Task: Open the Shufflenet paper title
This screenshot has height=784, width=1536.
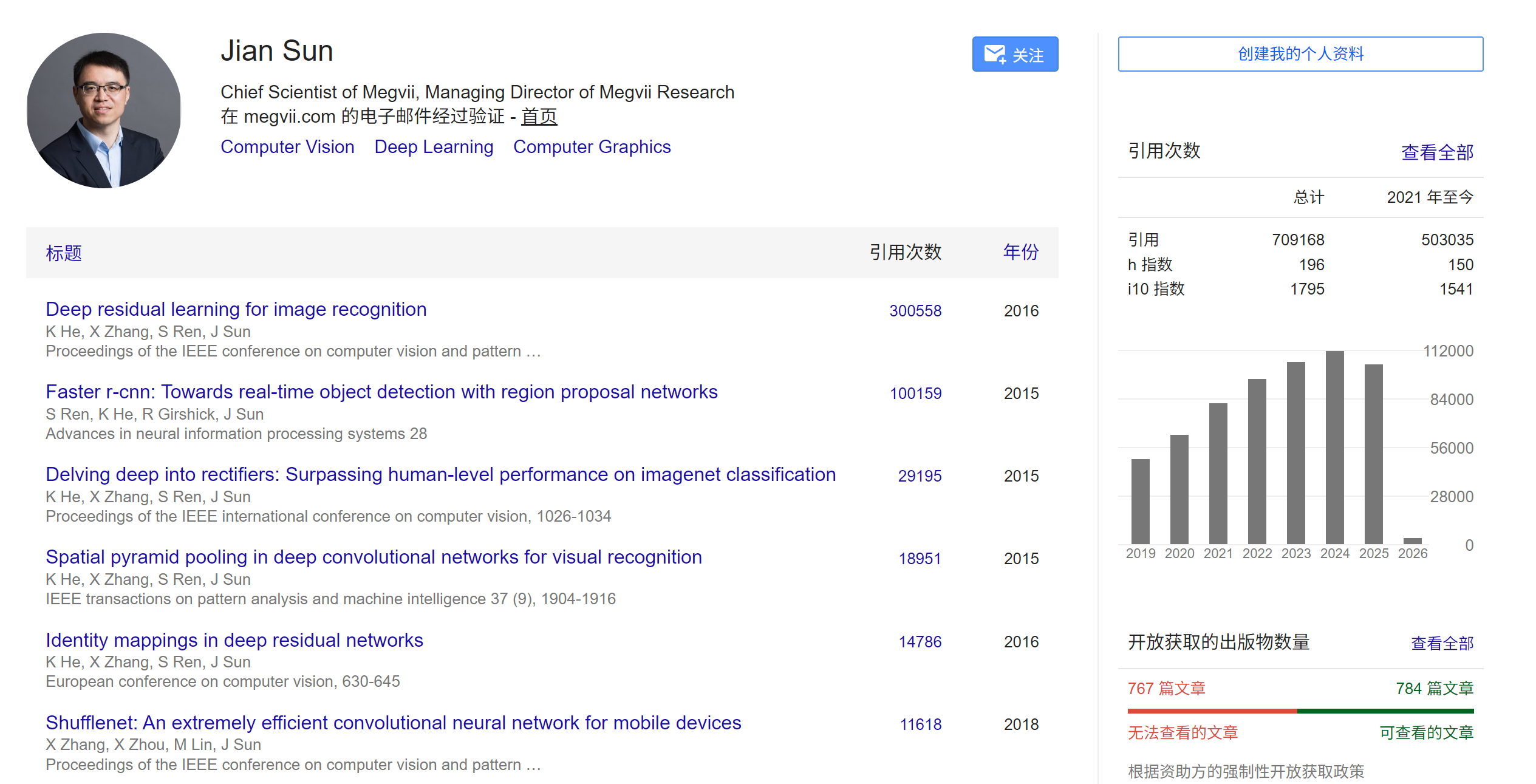Action: [394, 723]
